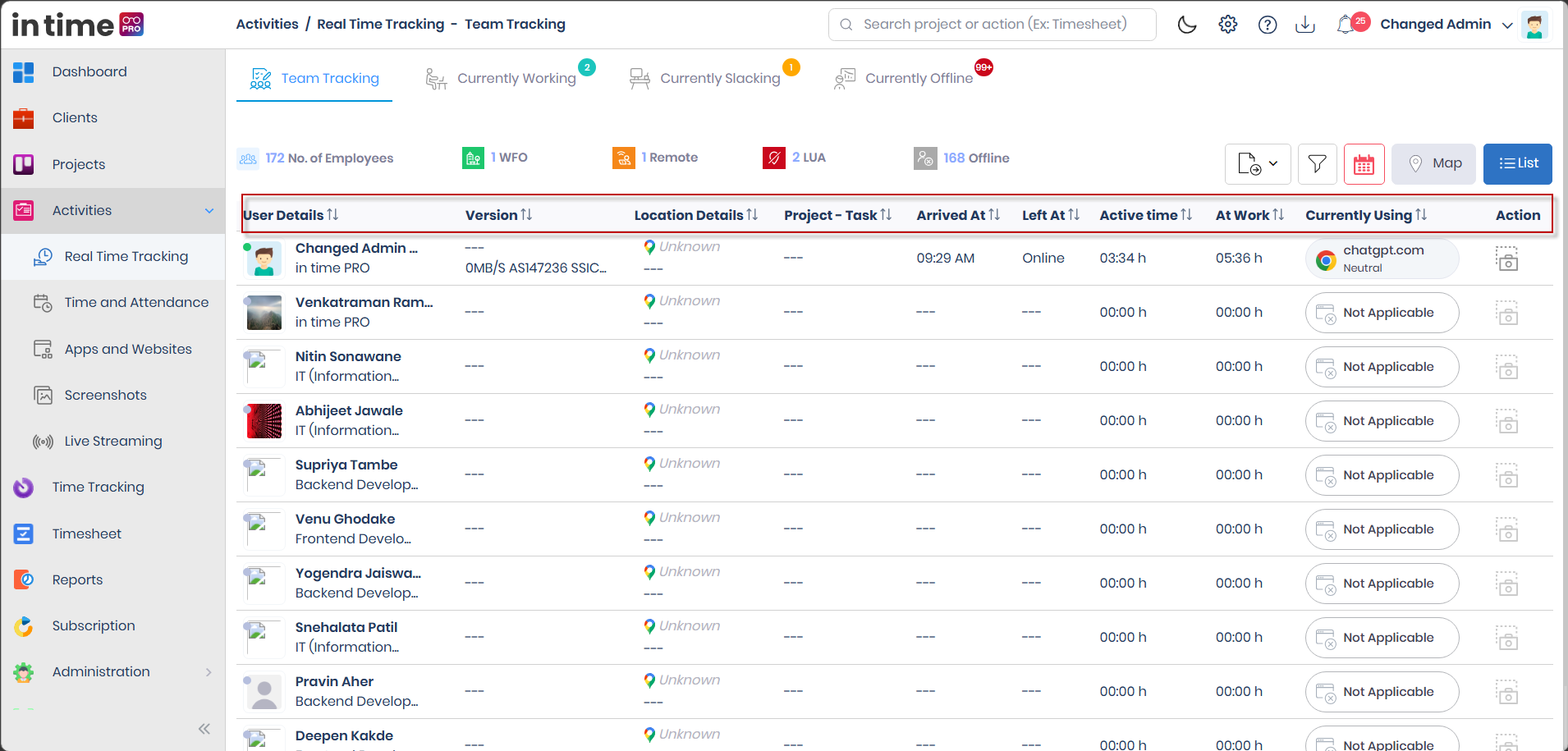Click 2 LUA status count
The image size is (1568, 751).
point(794,158)
